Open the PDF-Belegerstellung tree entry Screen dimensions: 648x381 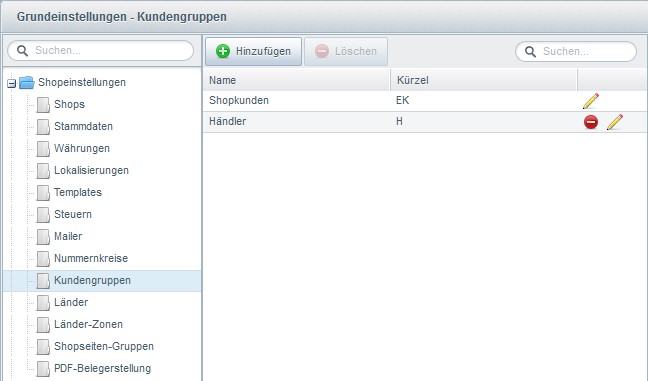click(102, 368)
